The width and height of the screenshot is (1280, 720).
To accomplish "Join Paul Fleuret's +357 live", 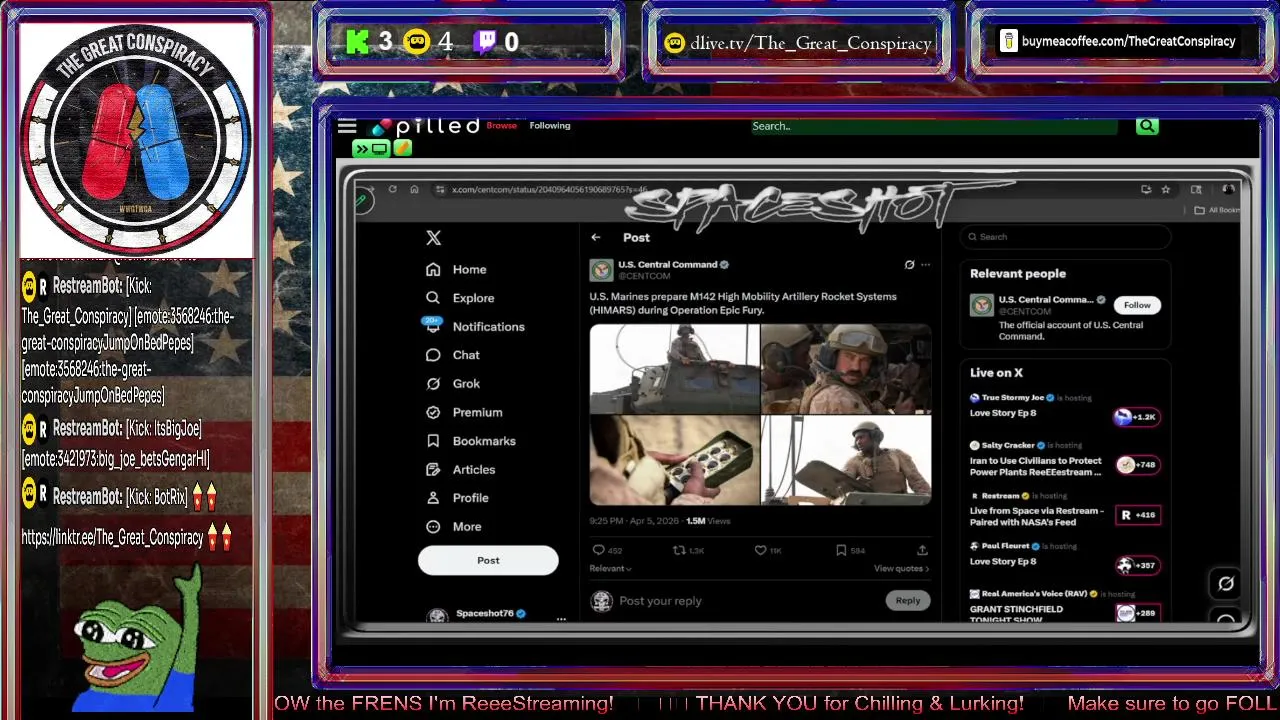I will pyautogui.click(x=1137, y=566).
